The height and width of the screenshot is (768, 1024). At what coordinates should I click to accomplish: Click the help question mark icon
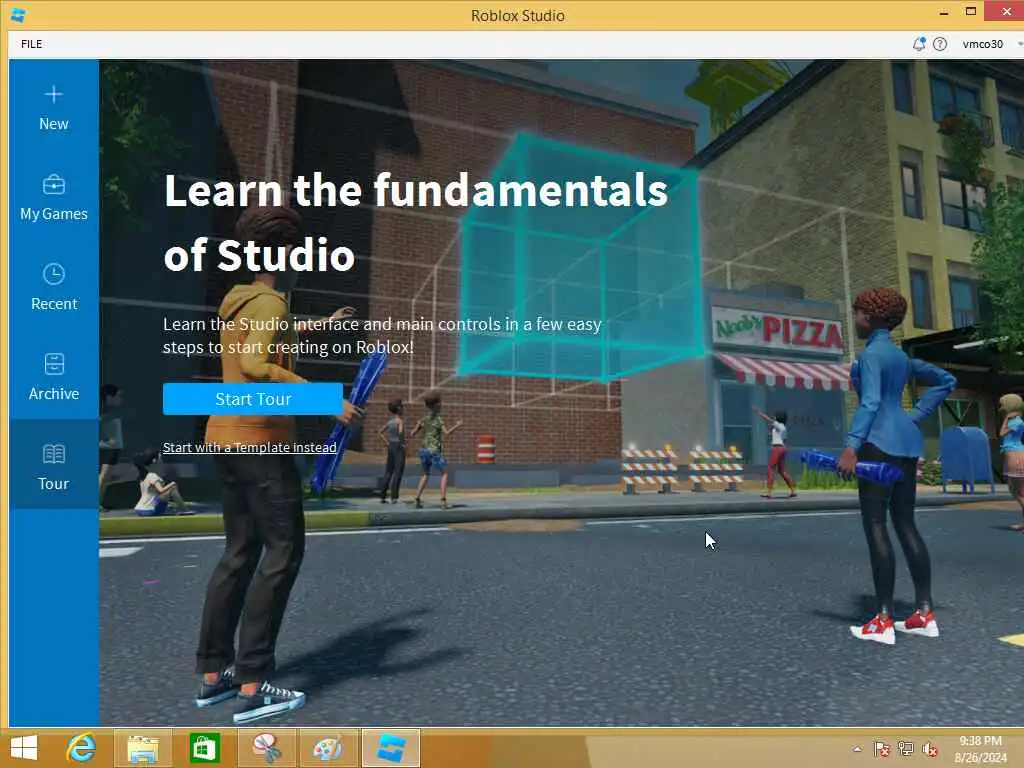coord(940,44)
